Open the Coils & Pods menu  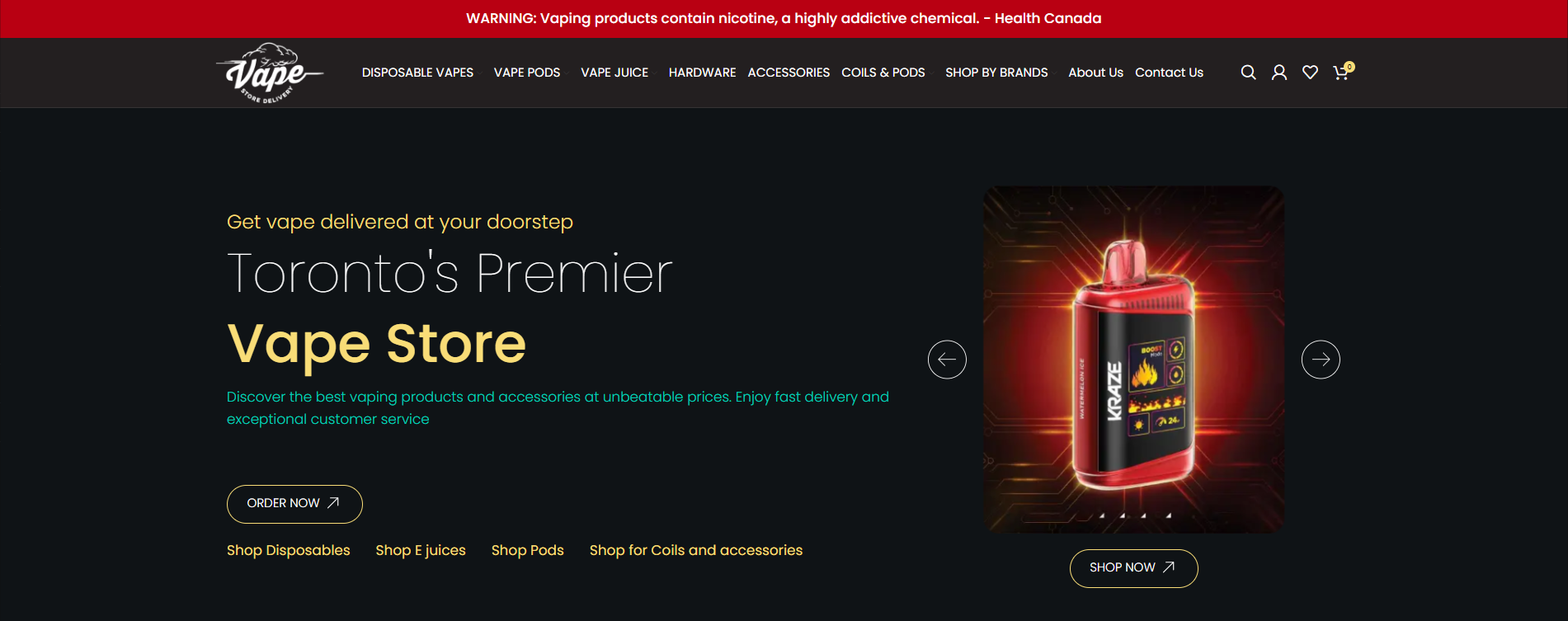tap(883, 73)
